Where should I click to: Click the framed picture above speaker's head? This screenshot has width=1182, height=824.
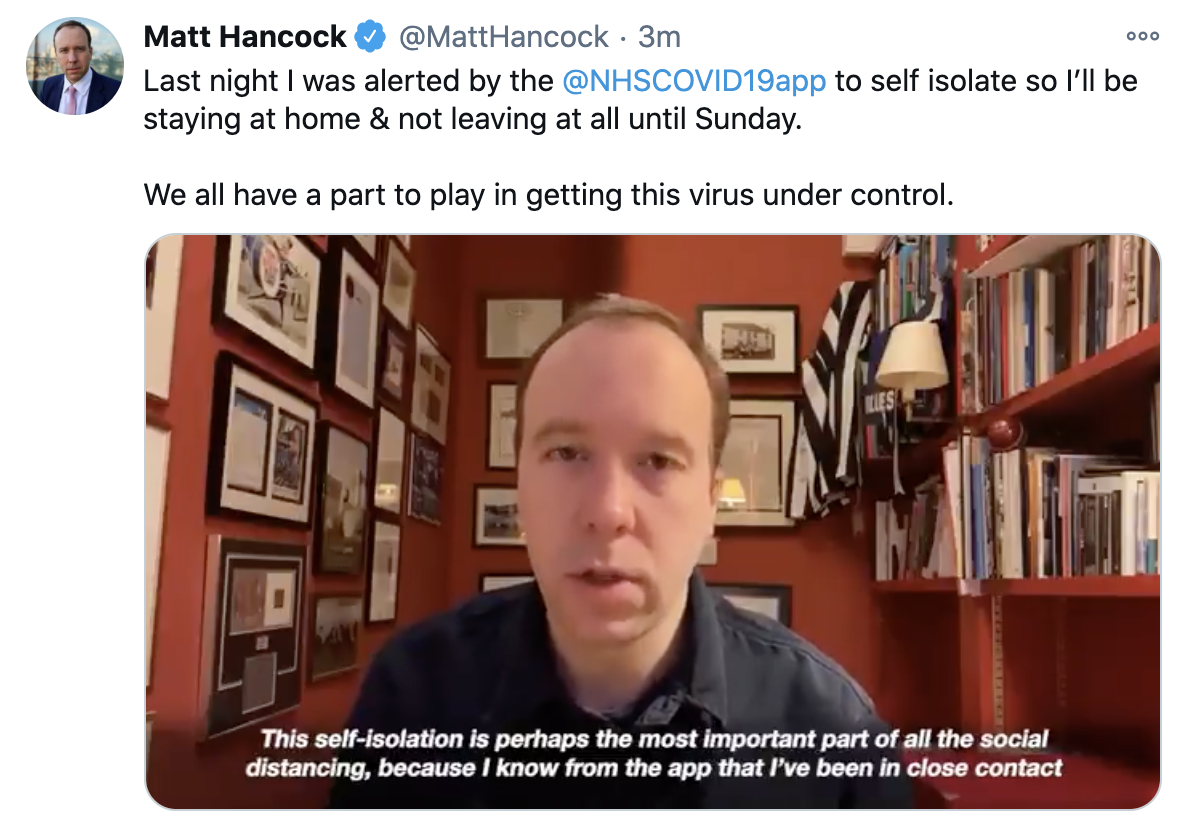(x=522, y=327)
